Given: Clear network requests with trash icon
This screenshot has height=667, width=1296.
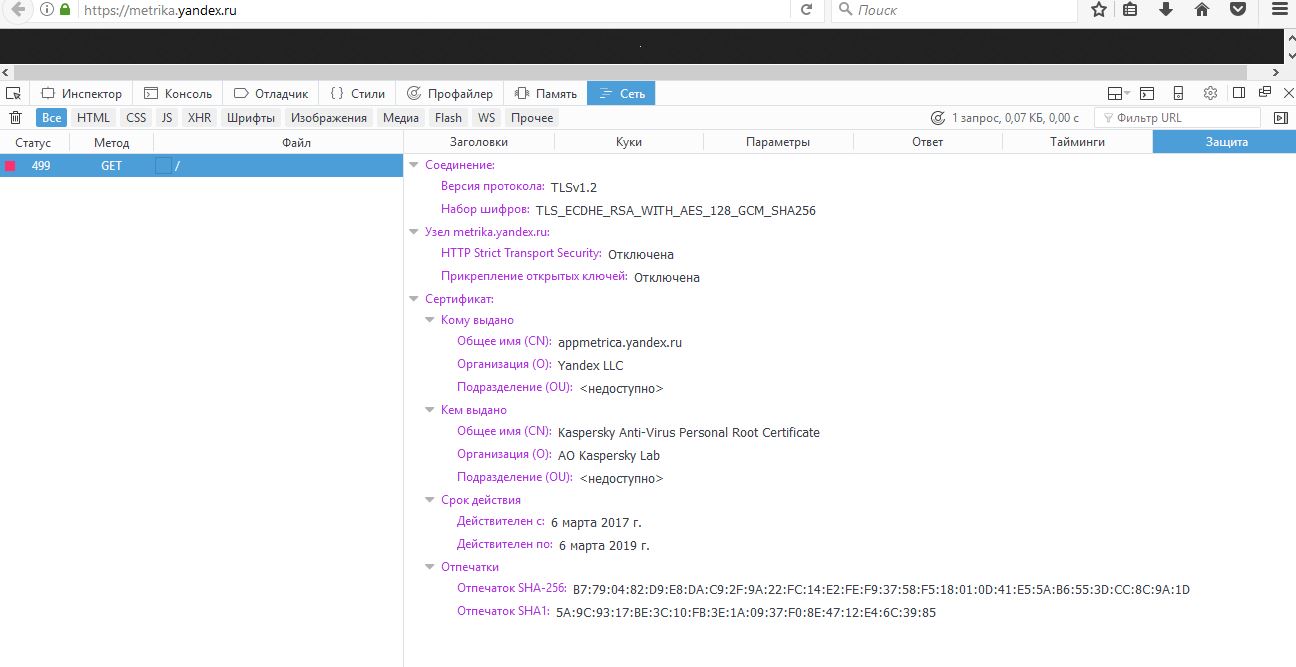Looking at the screenshot, I should (x=15, y=118).
